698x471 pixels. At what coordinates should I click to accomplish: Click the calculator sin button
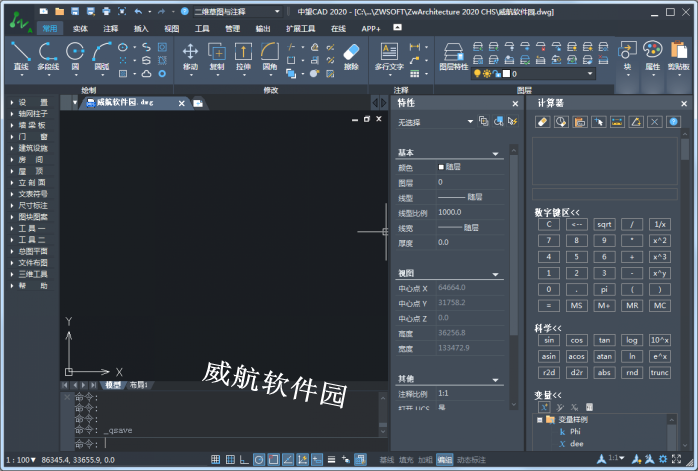tap(549, 340)
